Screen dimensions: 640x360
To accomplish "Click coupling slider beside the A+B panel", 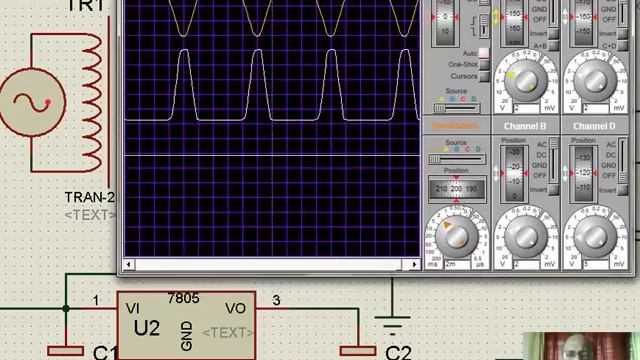I will pyautogui.click(x=553, y=12).
